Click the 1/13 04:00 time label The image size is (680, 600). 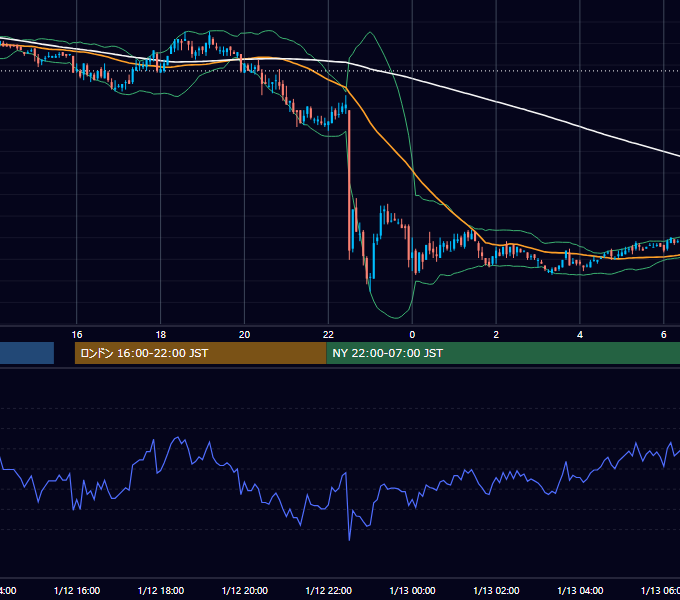coord(580,590)
